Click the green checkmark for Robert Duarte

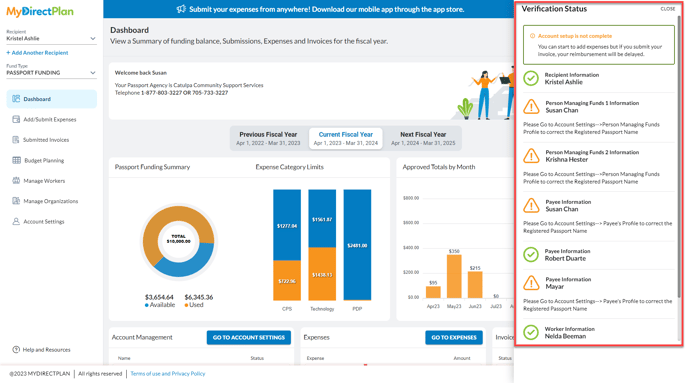531,255
